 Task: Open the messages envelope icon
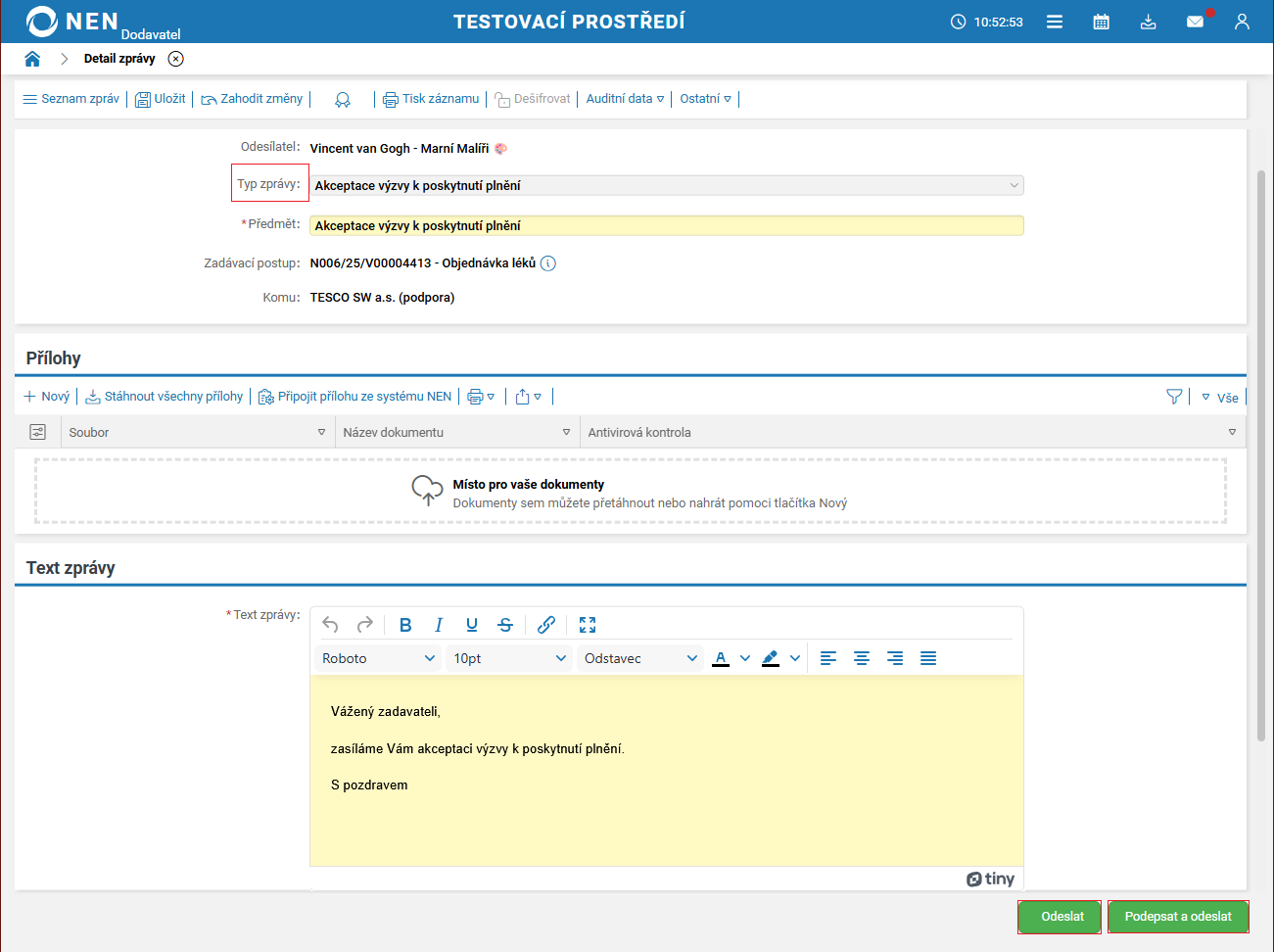1195,22
